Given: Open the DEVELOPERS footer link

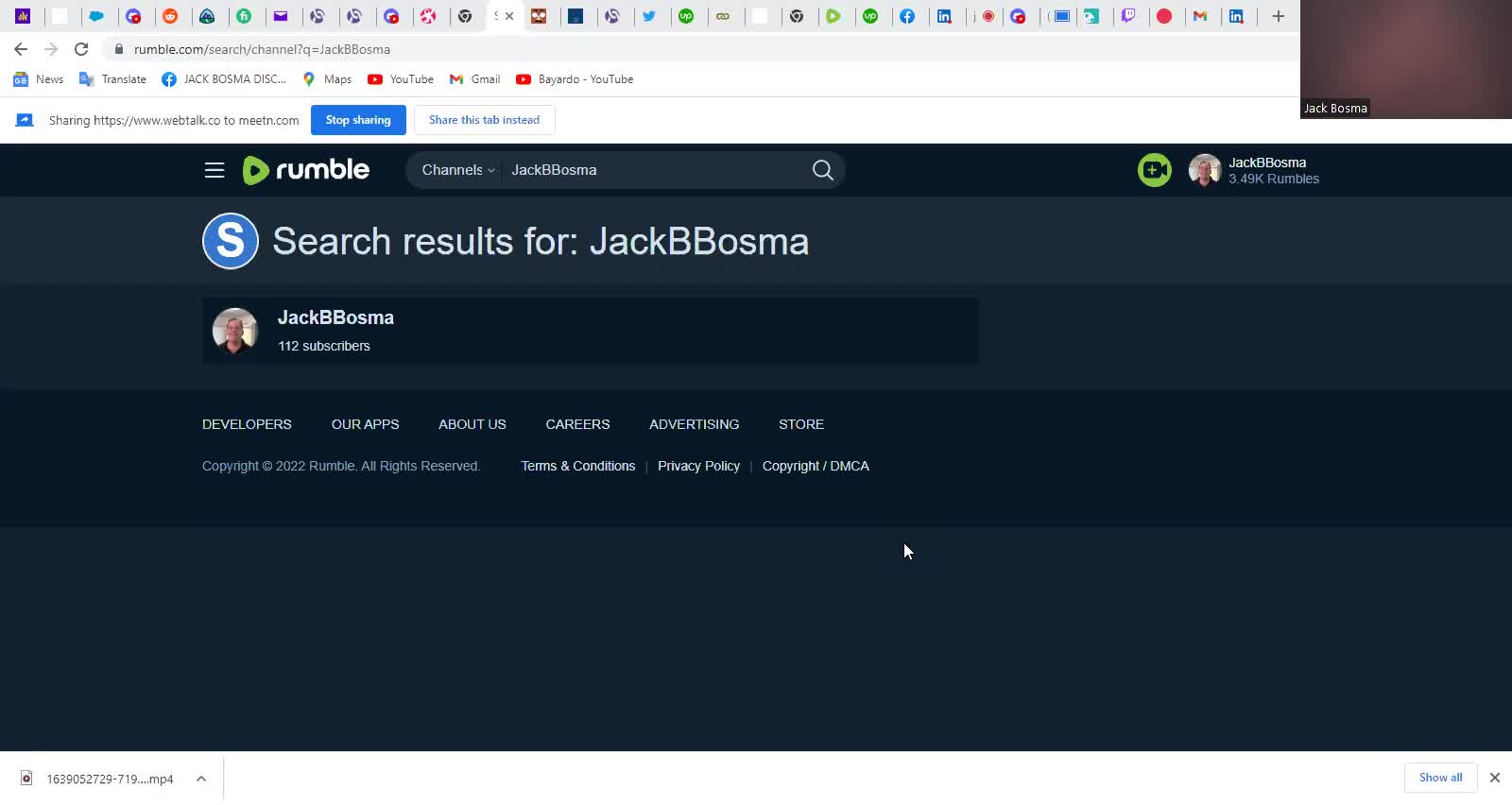Looking at the screenshot, I should click(247, 424).
